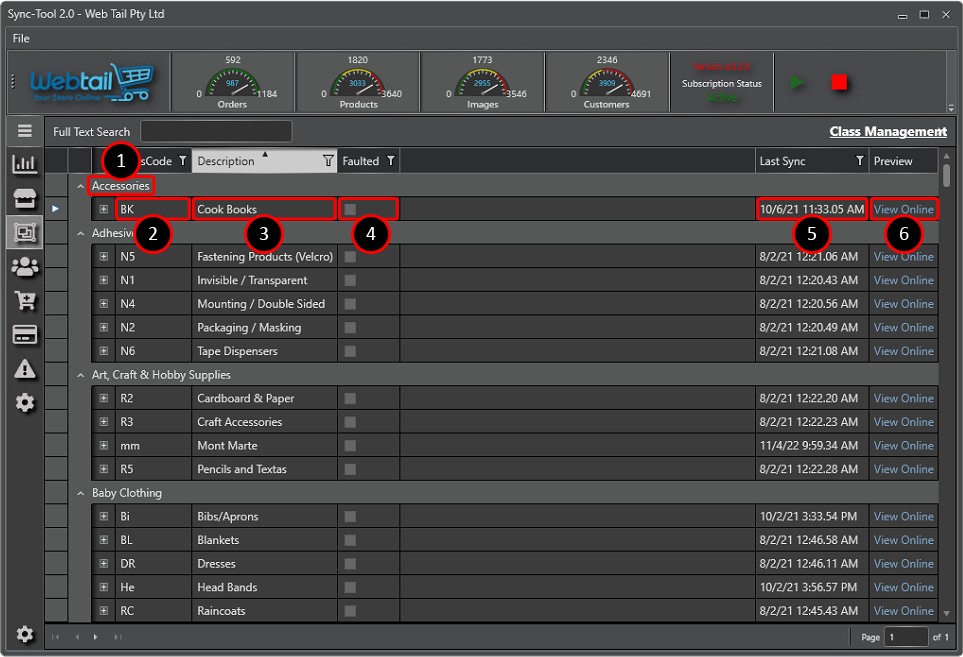The width and height of the screenshot is (963, 657).
Task: Open the hamburger menu in the sidebar
Action: pos(25,131)
